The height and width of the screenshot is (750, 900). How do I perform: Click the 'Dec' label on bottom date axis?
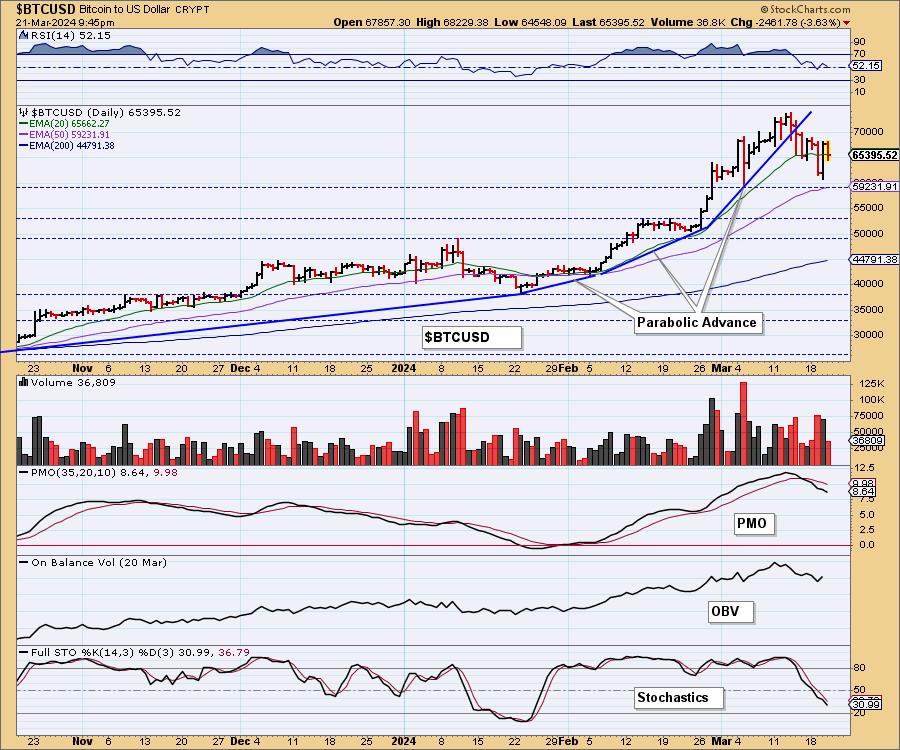click(x=240, y=741)
